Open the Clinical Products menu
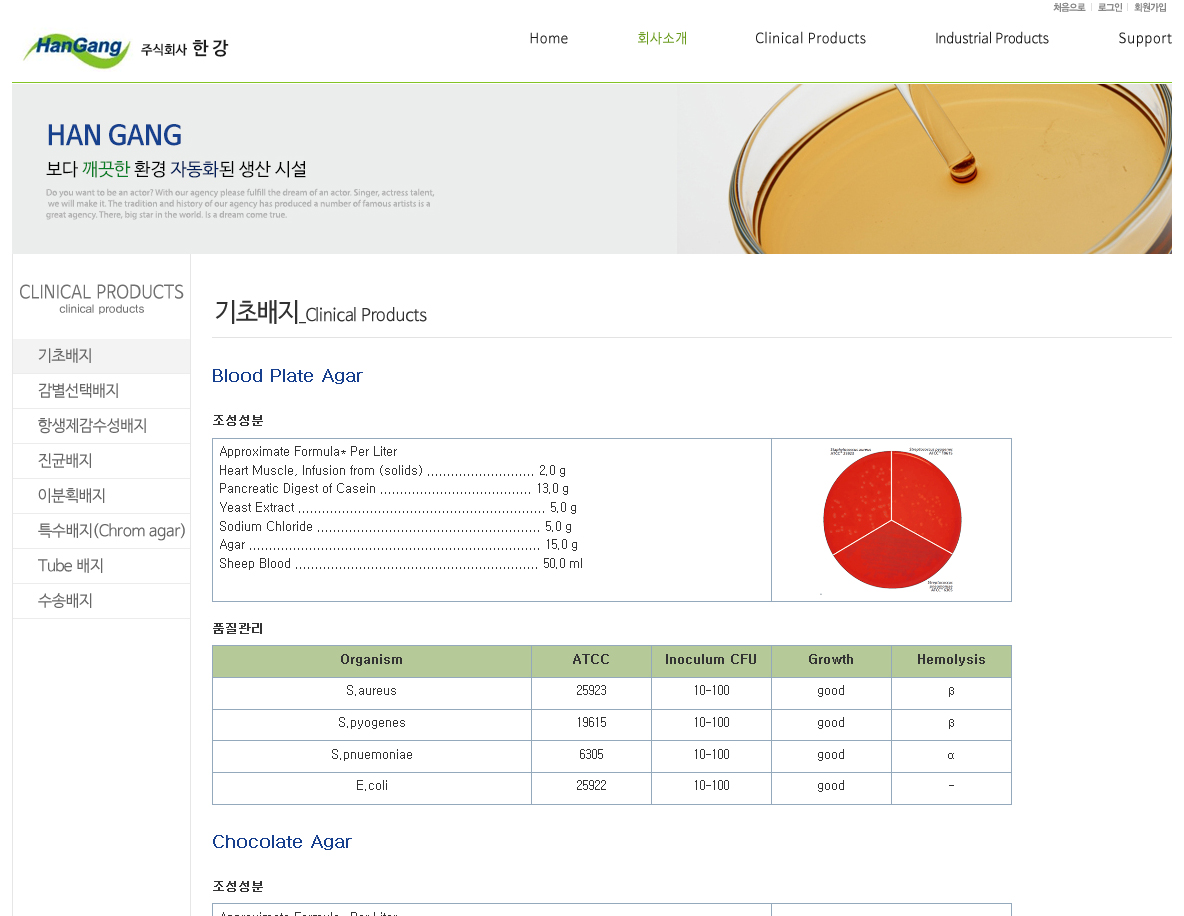The image size is (1184, 916). coord(810,39)
